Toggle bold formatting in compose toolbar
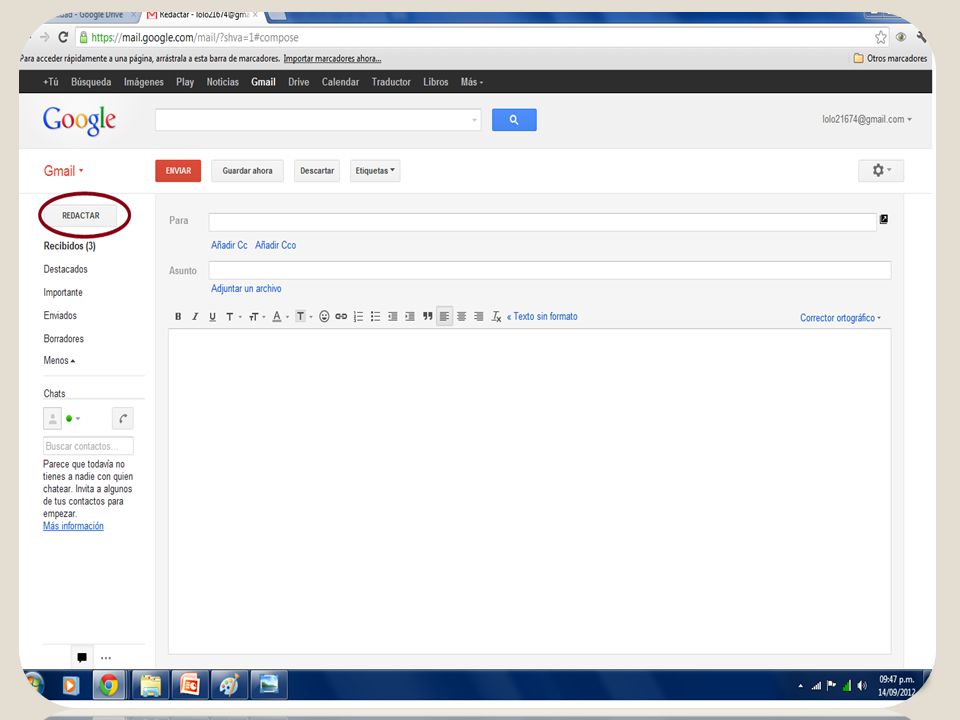Viewport: 960px width, 720px height. (x=178, y=317)
